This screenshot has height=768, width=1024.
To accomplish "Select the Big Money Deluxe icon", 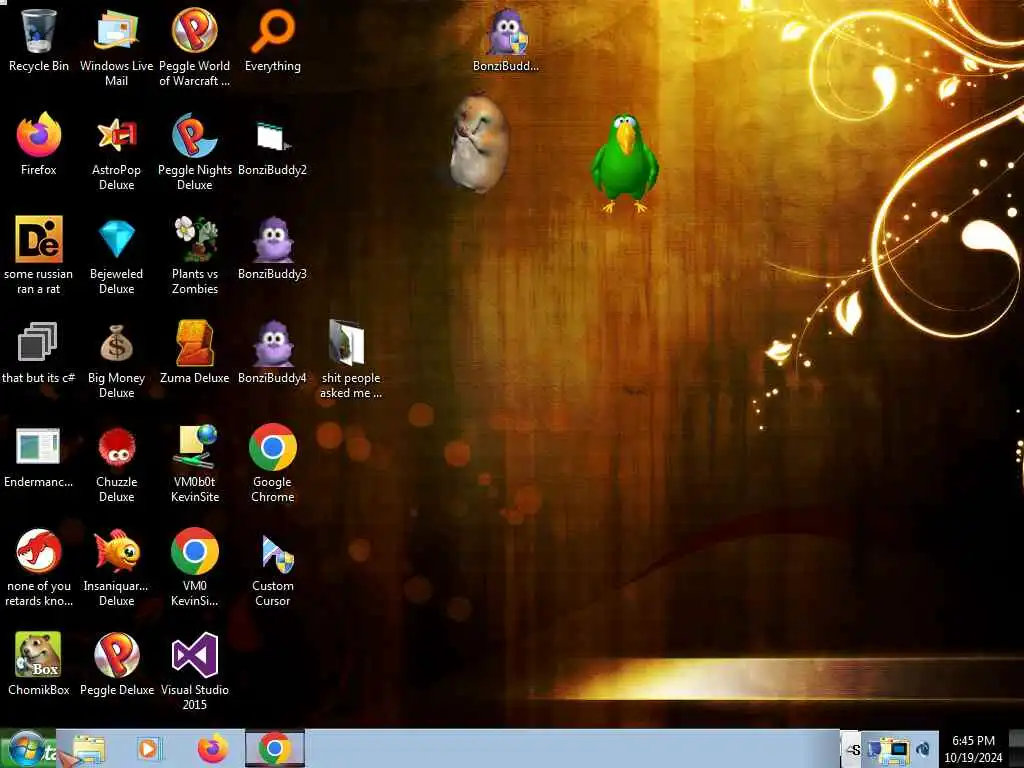I will click(116, 359).
